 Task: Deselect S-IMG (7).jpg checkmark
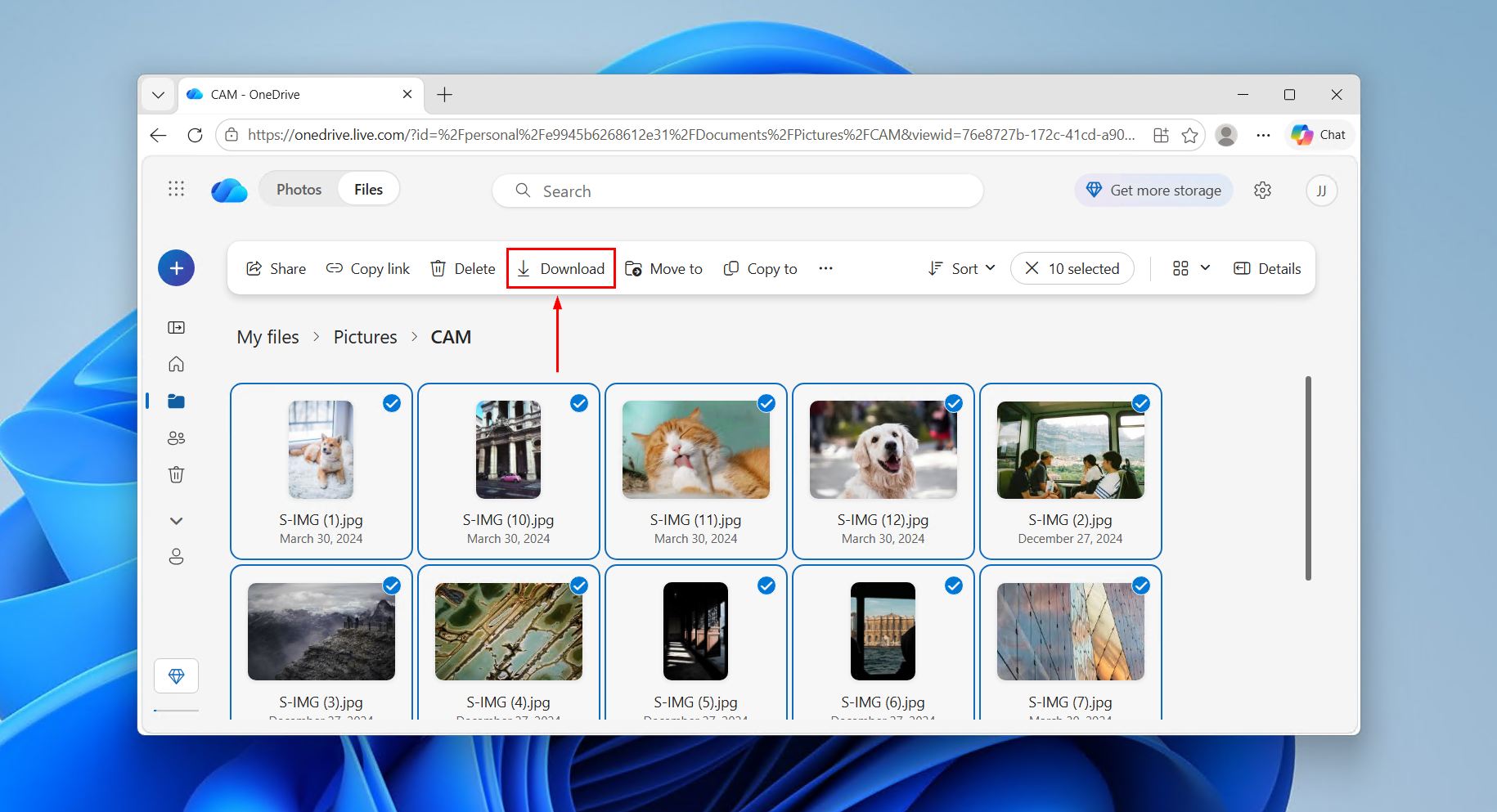coord(1141,585)
